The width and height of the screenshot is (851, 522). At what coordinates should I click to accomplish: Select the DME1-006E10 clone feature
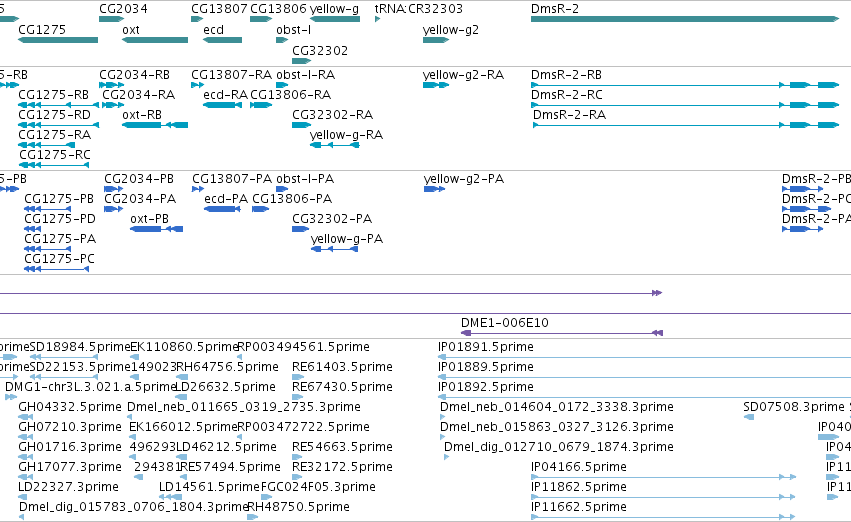click(562, 333)
